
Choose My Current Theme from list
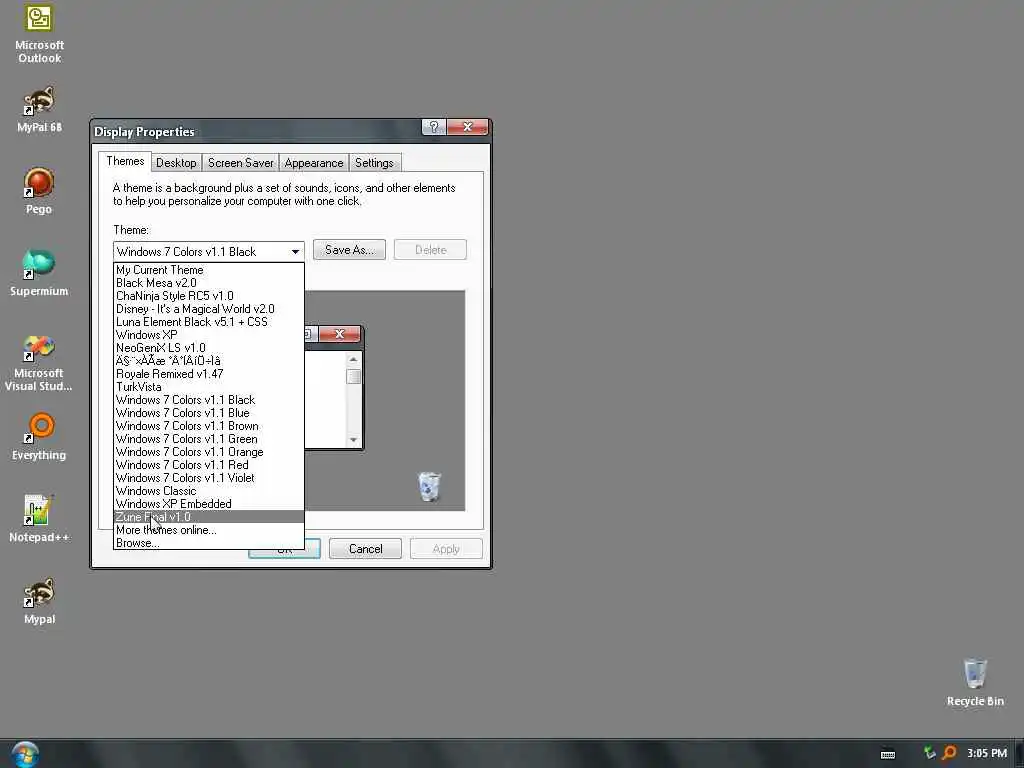[x=208, y=270]
